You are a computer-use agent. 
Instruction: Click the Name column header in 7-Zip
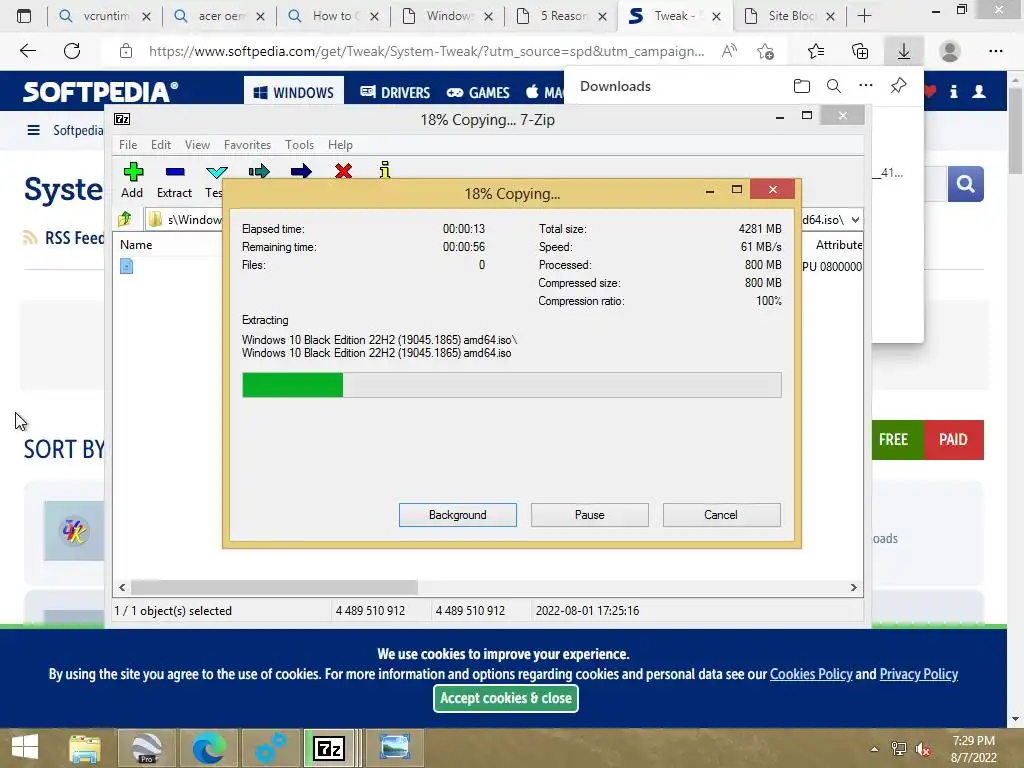click(136, 244)
